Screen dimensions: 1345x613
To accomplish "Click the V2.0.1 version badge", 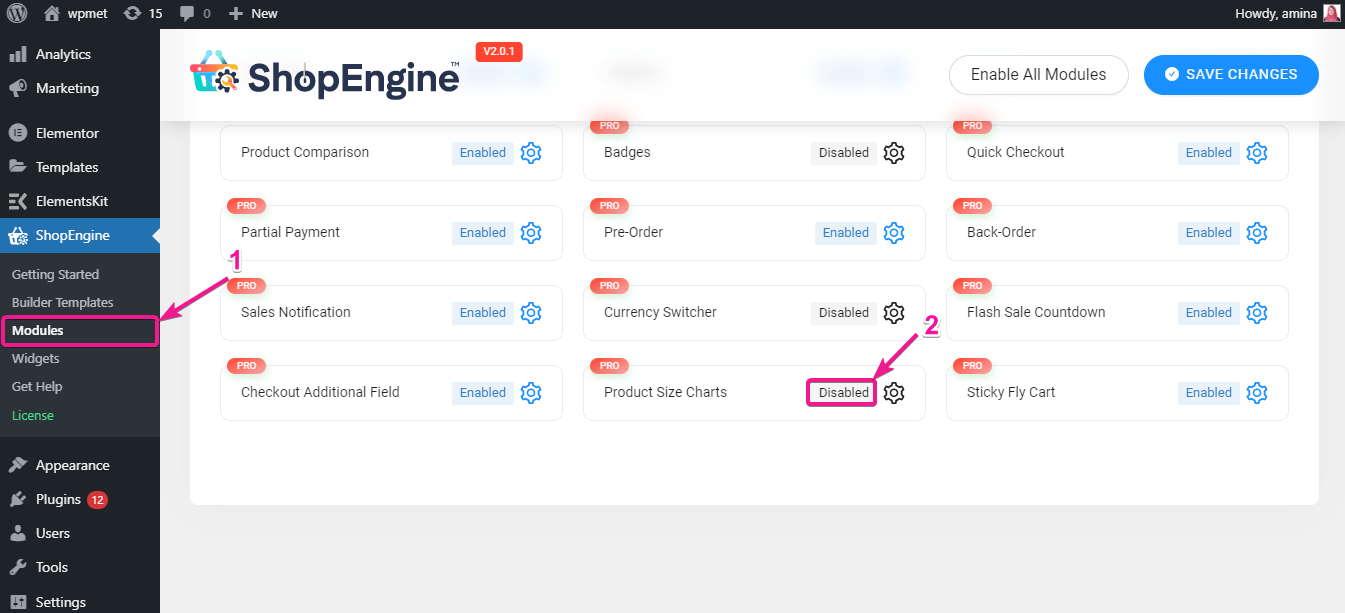I will click(499, 51).
